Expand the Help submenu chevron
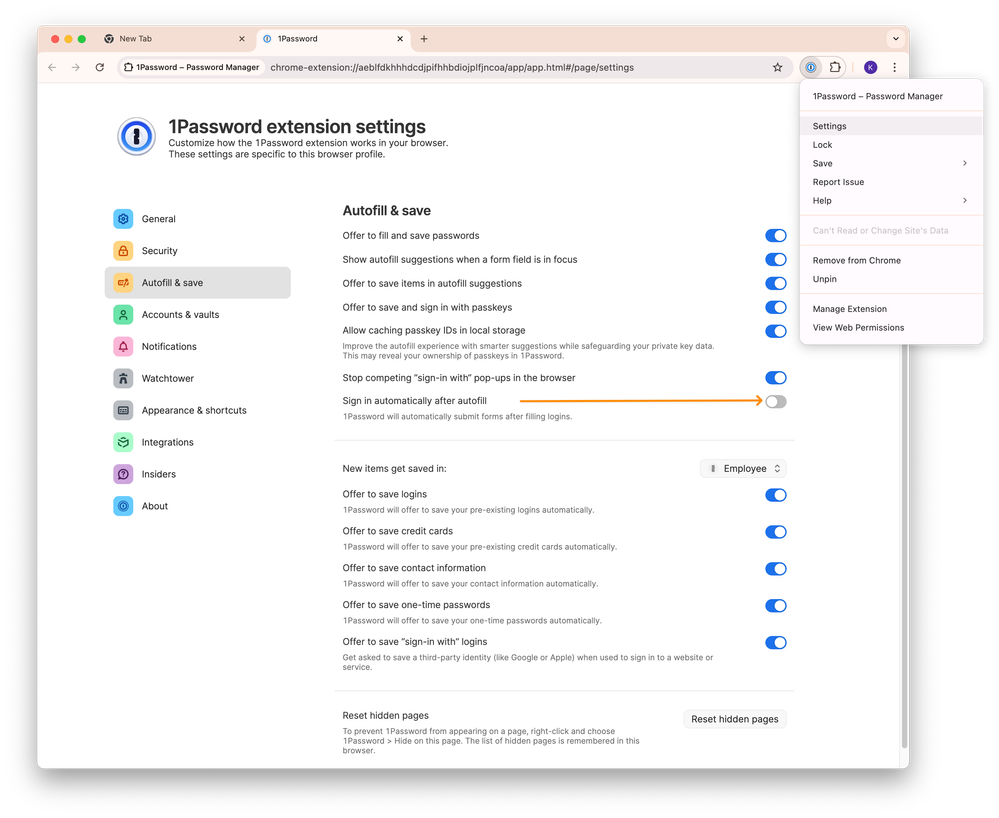Image resolution: width=999 pixels, height=818 pixels. (x=965, y=200)
